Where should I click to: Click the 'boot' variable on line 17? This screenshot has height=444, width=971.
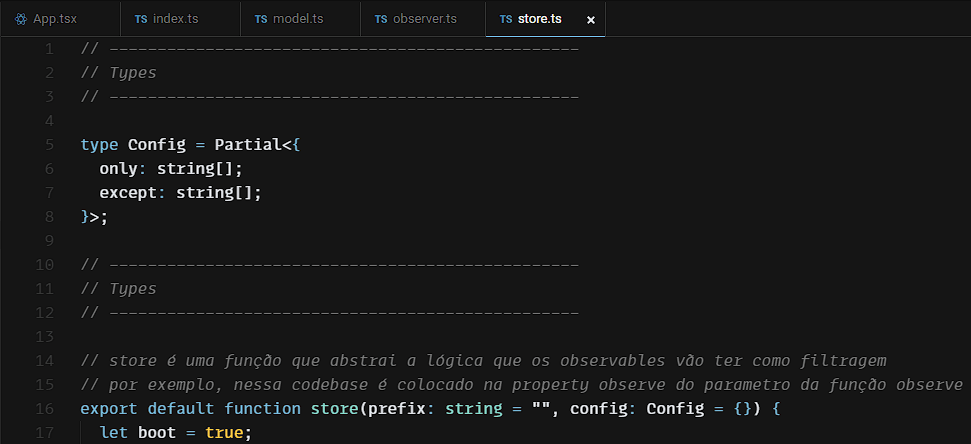157,433
